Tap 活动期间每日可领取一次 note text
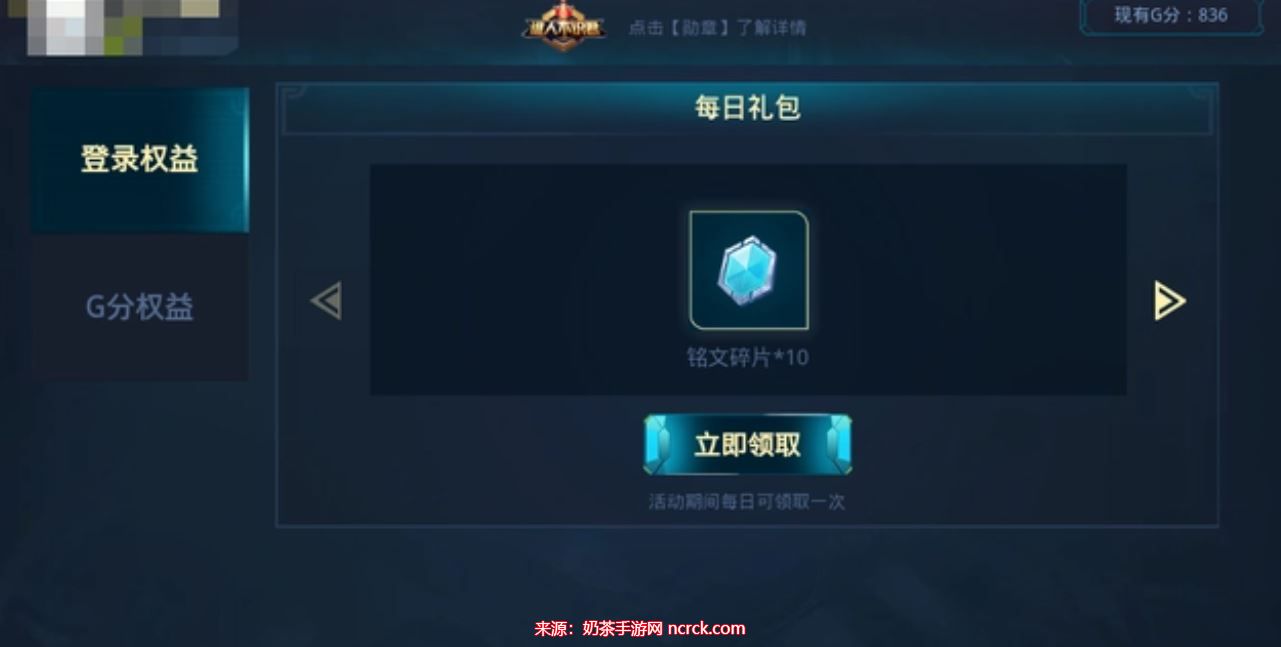The height and width of the screenshot is (647, 1281). [x=747, y=502]
